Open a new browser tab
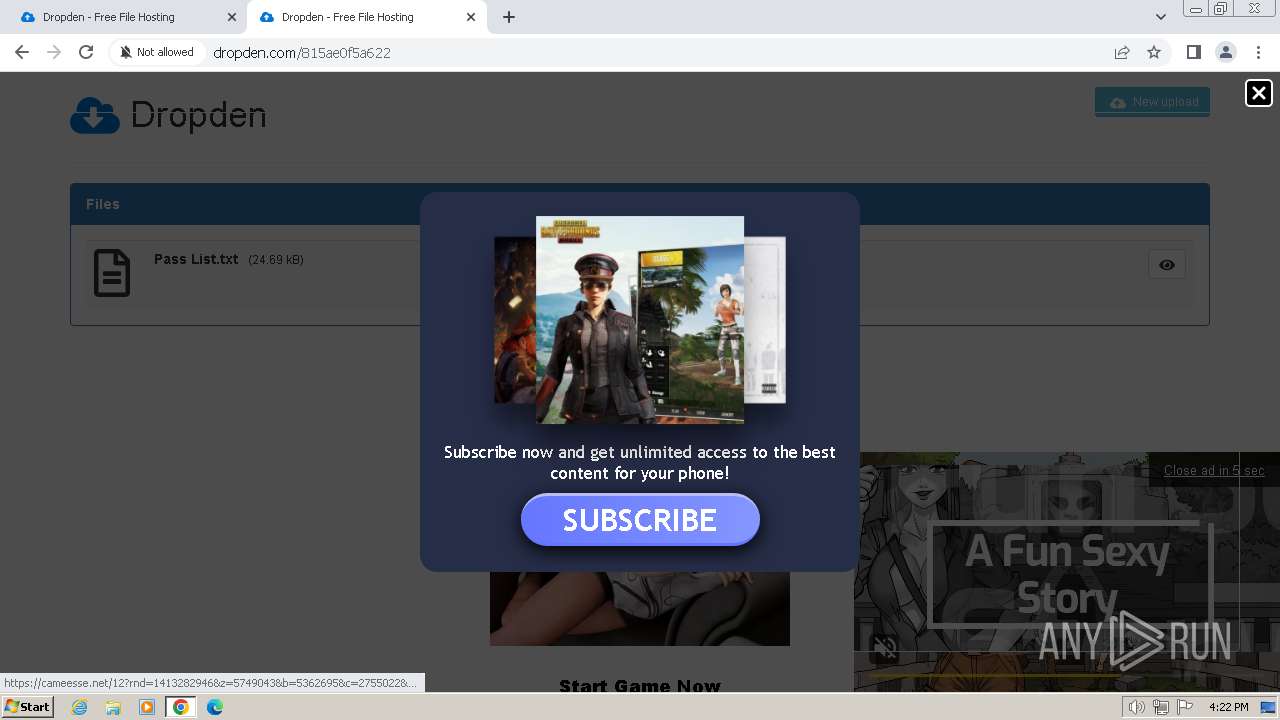This screenshot has width=1280, height=720. tap(509, 17)
